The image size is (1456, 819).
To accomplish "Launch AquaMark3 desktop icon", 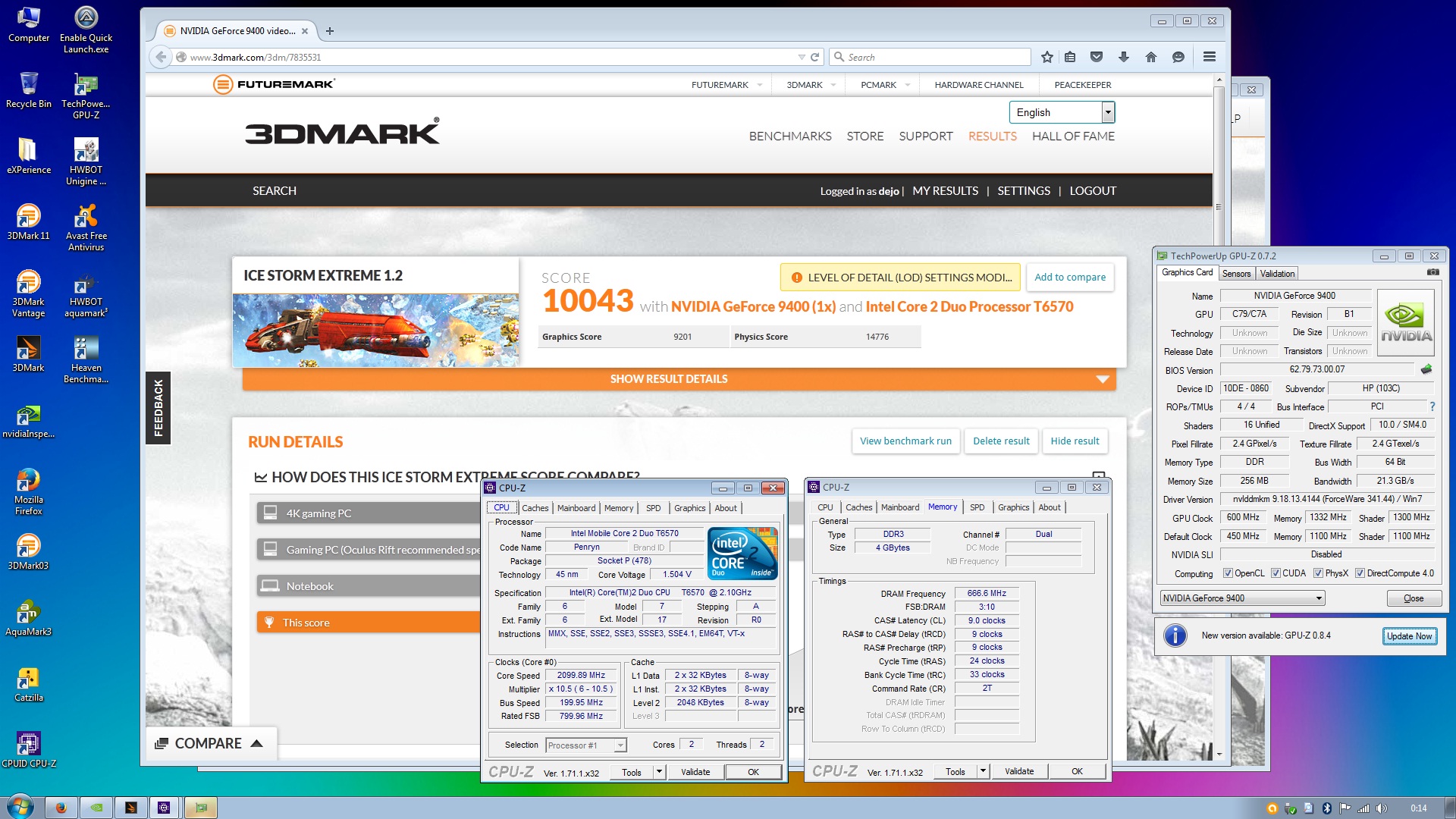I will (x=29, y=618).
